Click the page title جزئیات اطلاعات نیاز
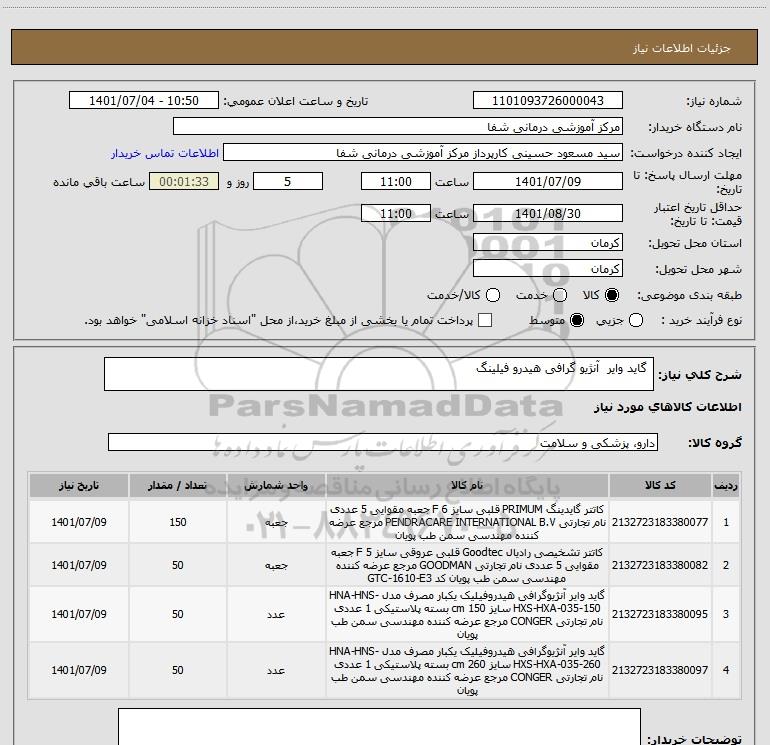Image resolution: width=770 pixels, height=745 pixels. pyautogui.click(x=682, y=48)
